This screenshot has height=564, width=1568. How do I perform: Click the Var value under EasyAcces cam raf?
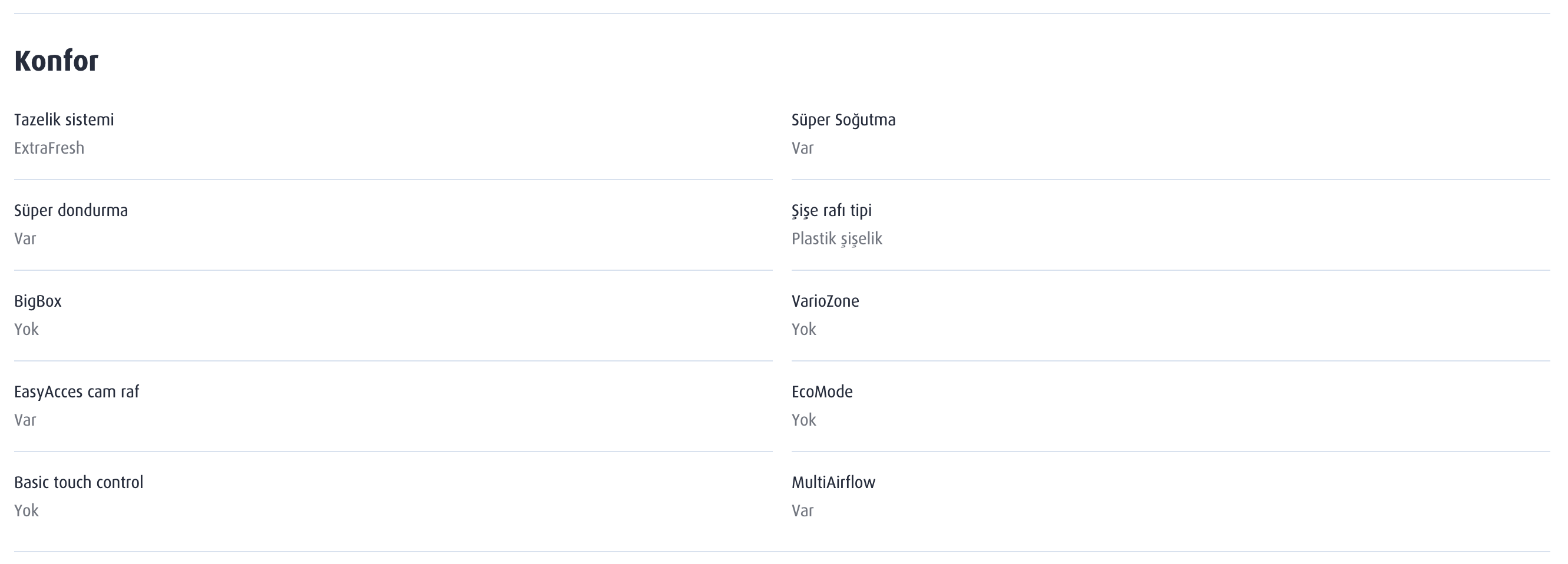[25, 420]
